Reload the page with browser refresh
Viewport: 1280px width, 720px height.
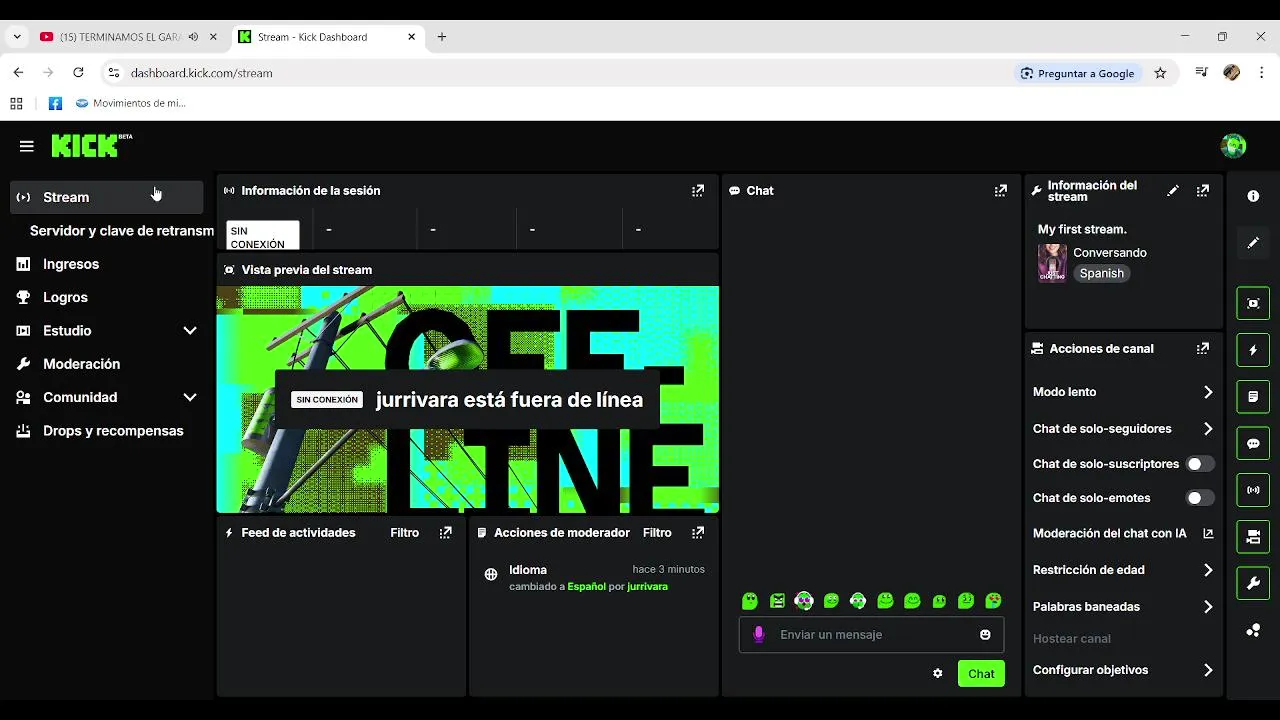point(78,73)
